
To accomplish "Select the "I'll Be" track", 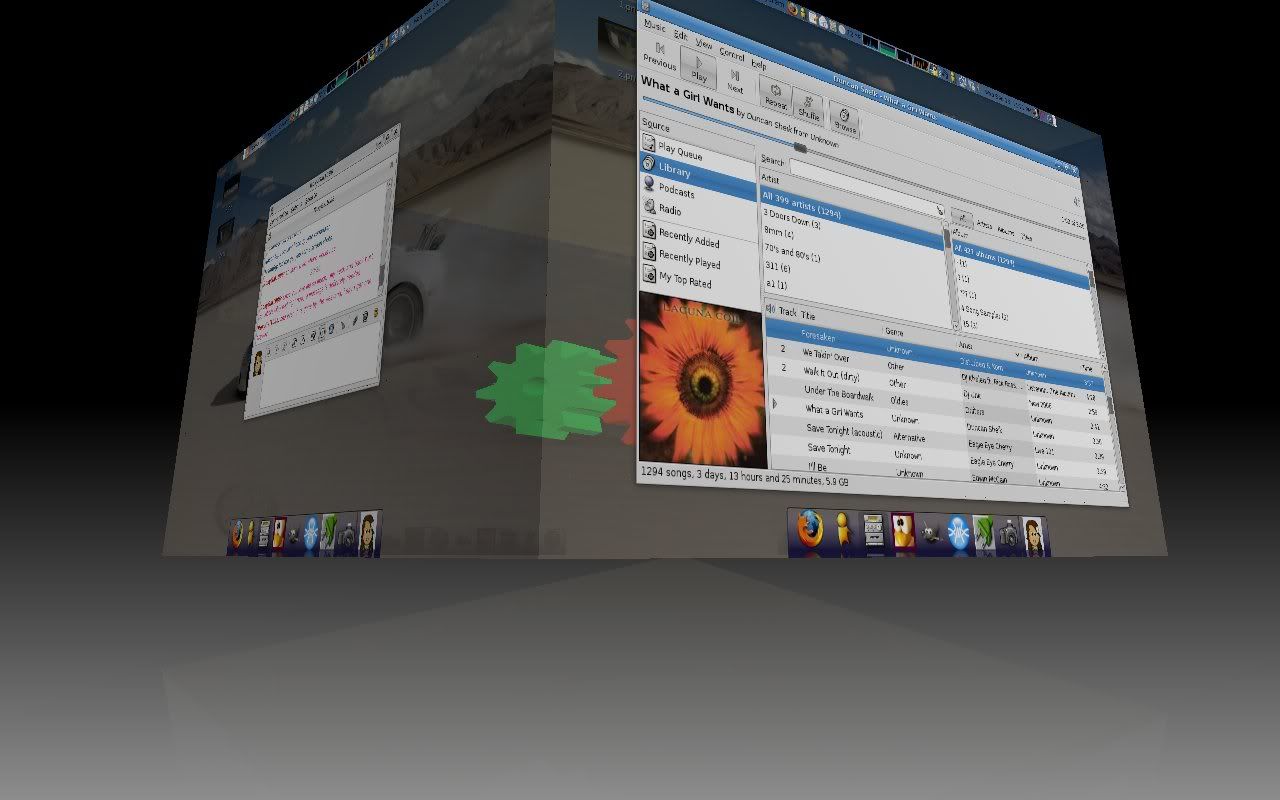I will [817, 467].
